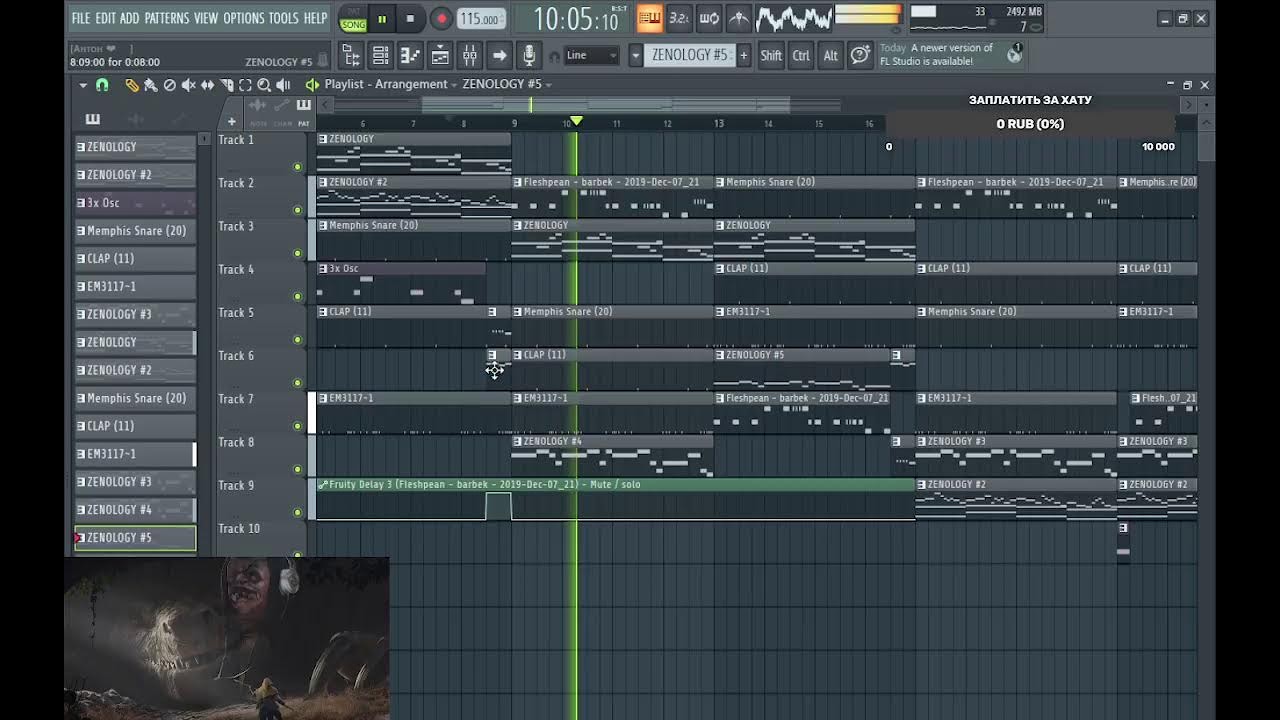This screenshot has height=720, width=1280.
Task: Show audio clips in picker panel waveform icon
Action: pos(137,119)
